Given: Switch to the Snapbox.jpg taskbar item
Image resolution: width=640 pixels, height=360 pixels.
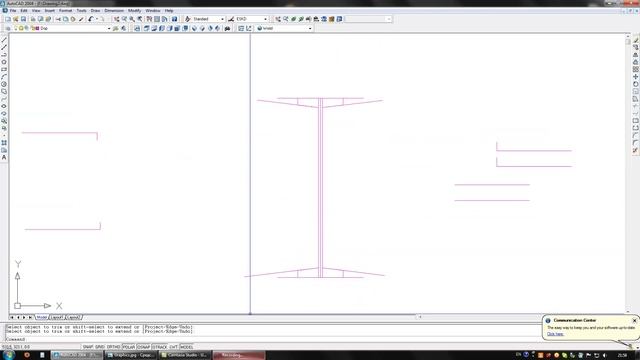Looking at the screenshot, I should point(131,355).
